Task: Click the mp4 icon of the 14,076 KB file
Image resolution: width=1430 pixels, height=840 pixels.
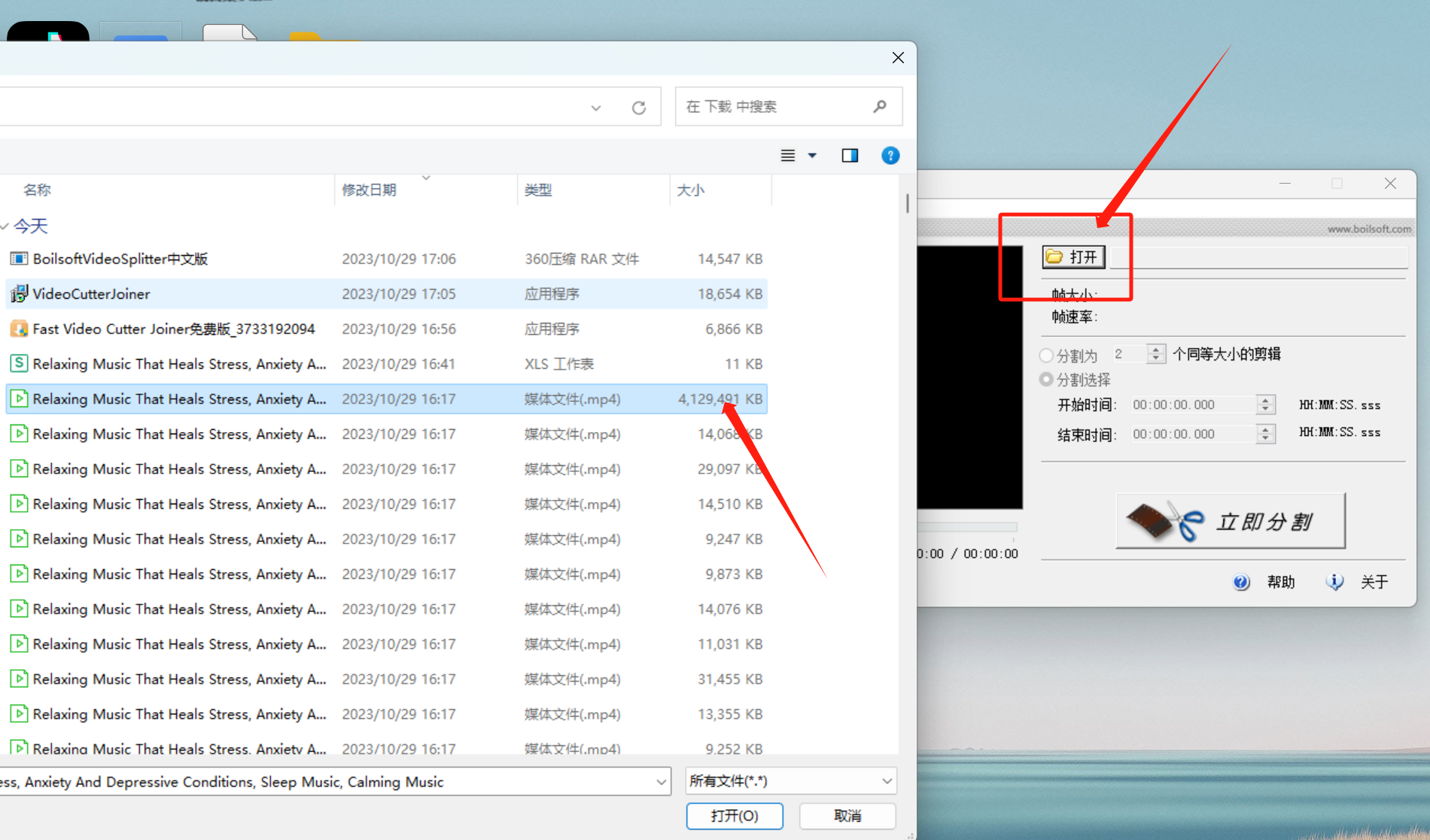Action: point(19,609)
